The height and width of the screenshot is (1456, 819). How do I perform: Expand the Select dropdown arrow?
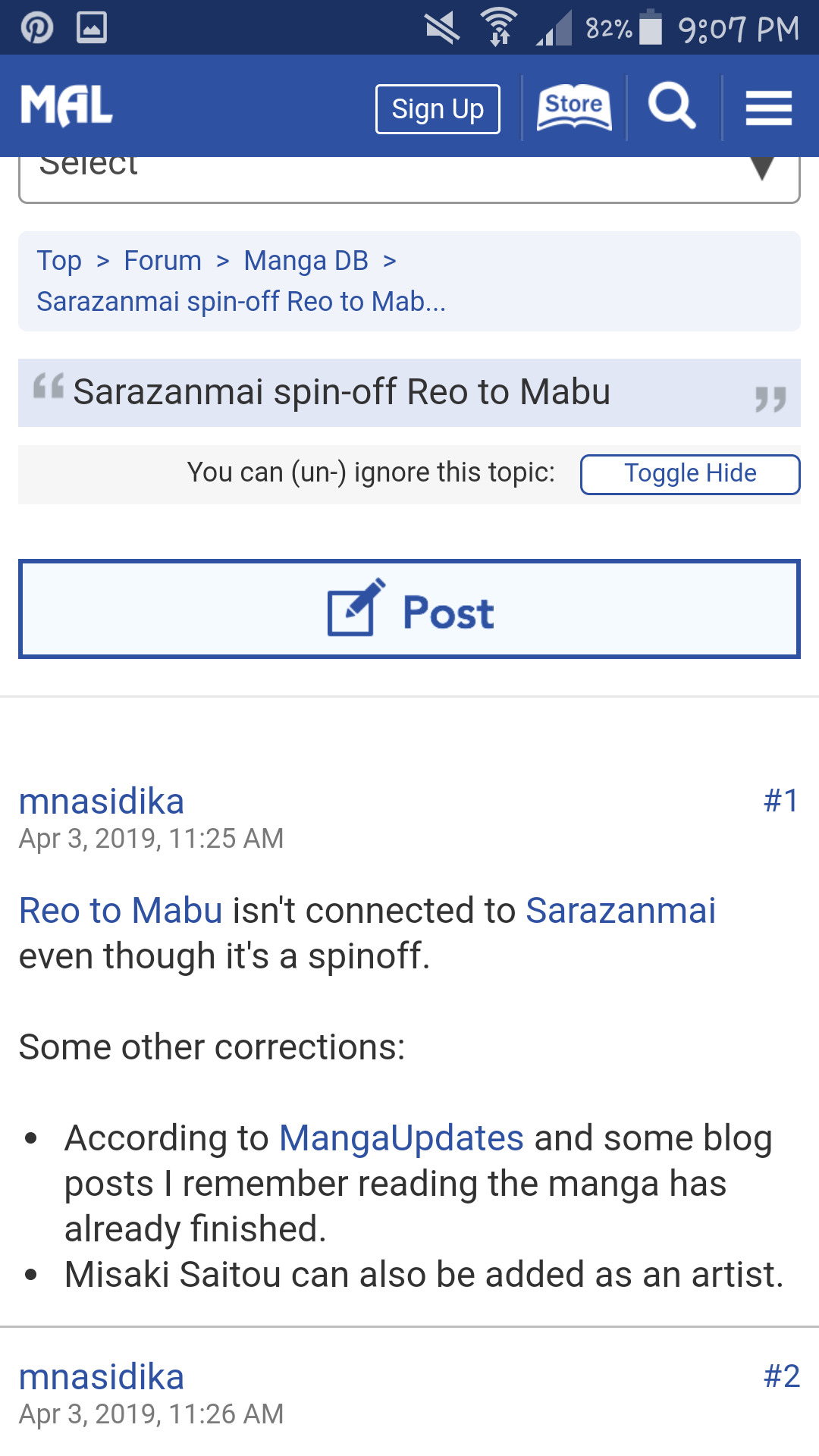[x=761, y=168]
